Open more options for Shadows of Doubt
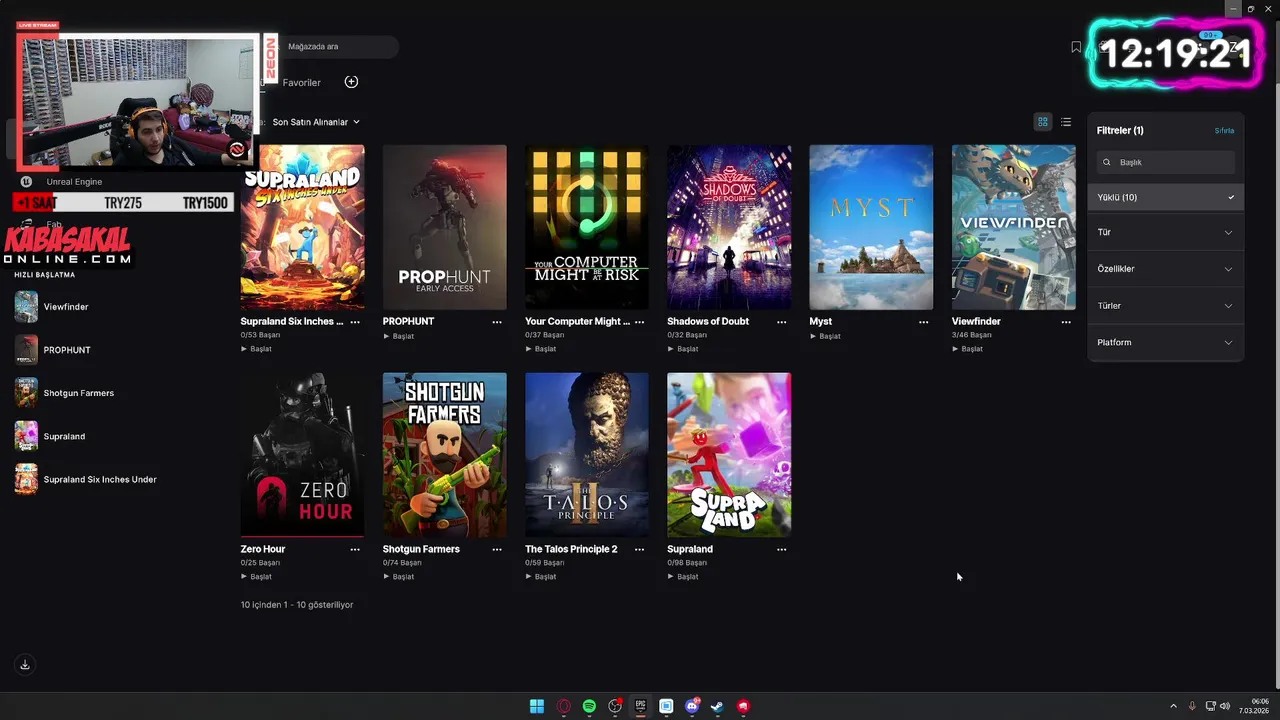This screenshot has width=1280, height=720. tap(782, 322)
